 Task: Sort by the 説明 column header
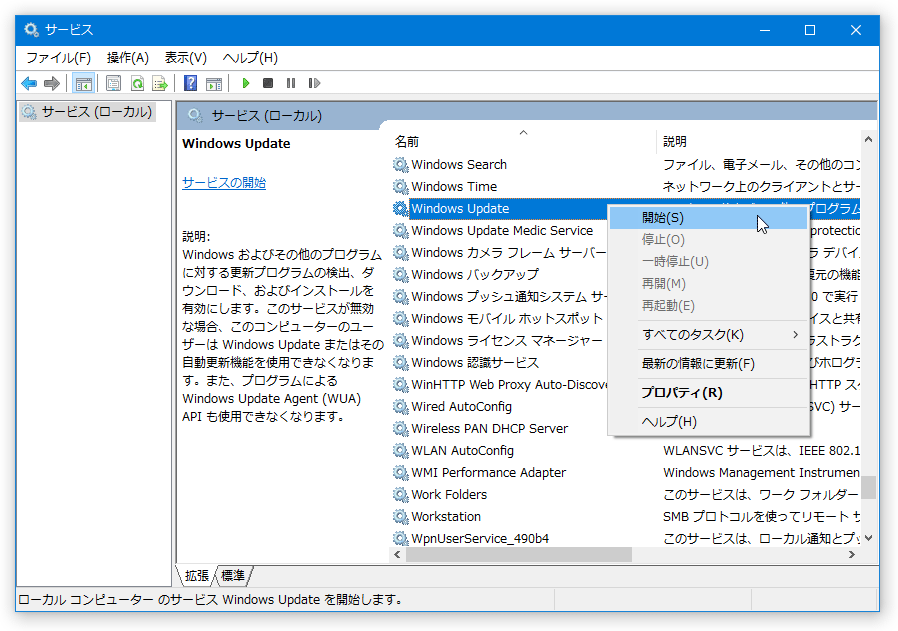[758, 141]
